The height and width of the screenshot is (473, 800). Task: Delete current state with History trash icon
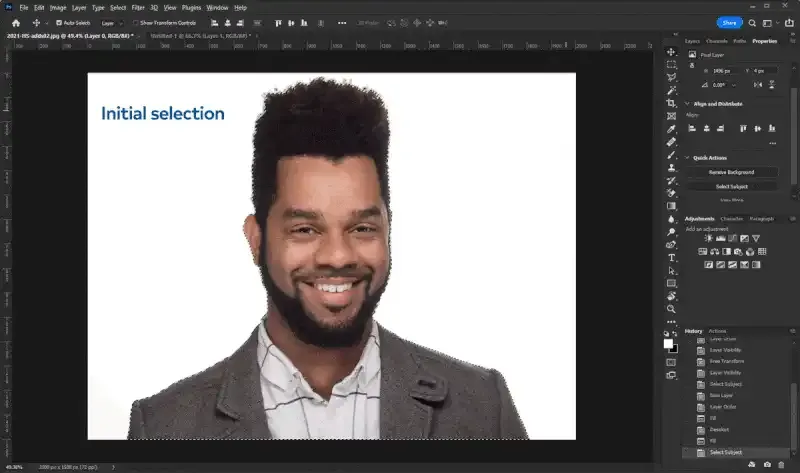[781, 465]
